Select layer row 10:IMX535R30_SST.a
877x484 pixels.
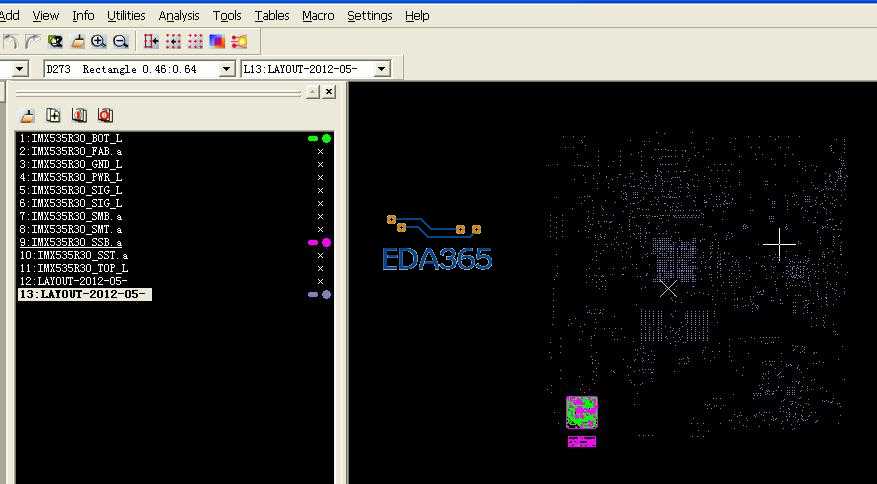pos(74,256)
